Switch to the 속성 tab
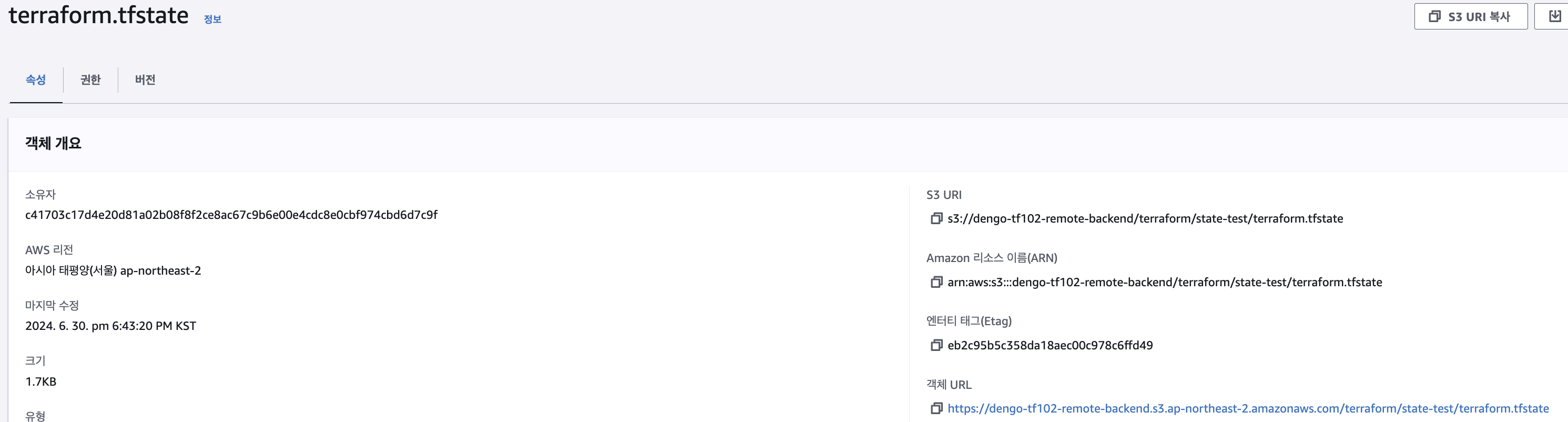The width and height of the screenshot is (1568, 422). [x=36, y=80]
